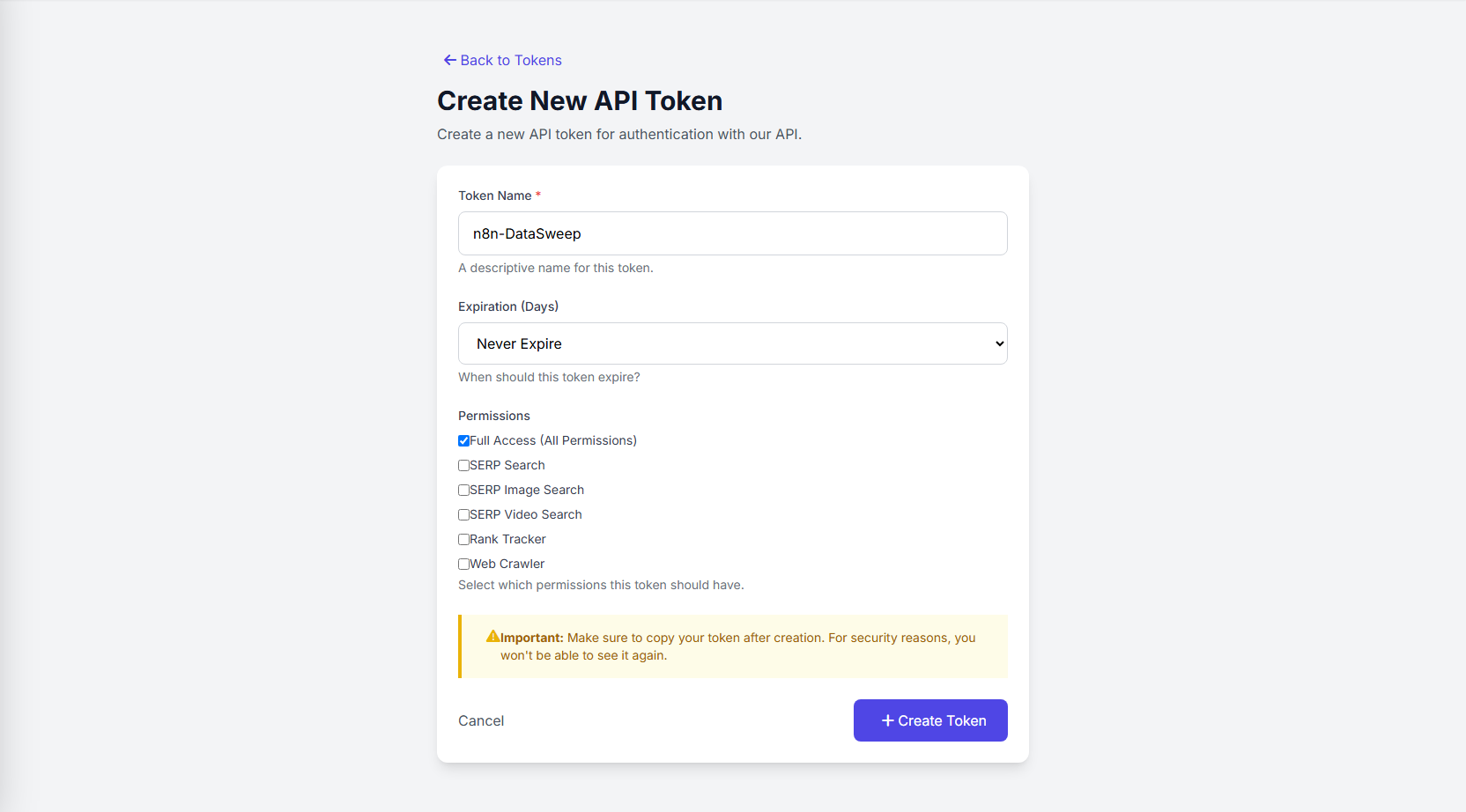Viewport: 1466px width, 812px height.
Task: Click the Create New API Token heading
Action: pyautogui.click(x=580, y=100)
